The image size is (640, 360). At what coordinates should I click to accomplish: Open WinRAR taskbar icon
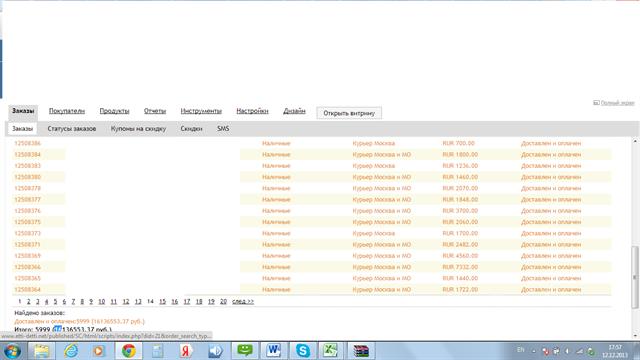(361, 351)
